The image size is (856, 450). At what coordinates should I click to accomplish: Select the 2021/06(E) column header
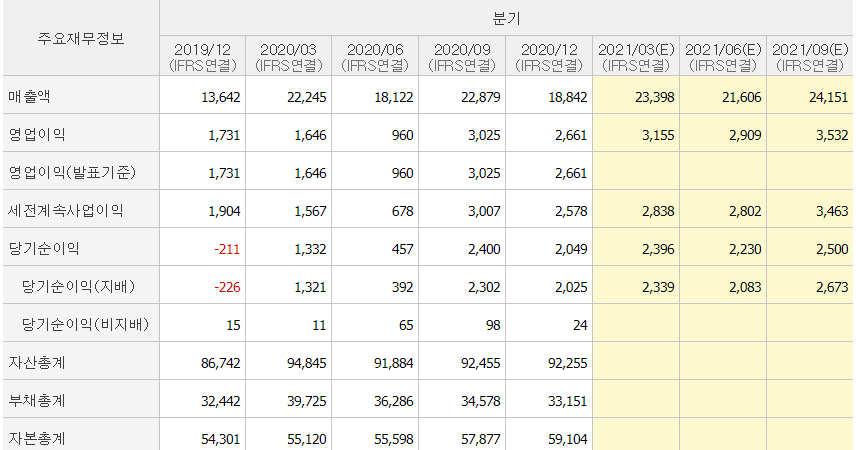pyautogui.click(x=723, y=57)
